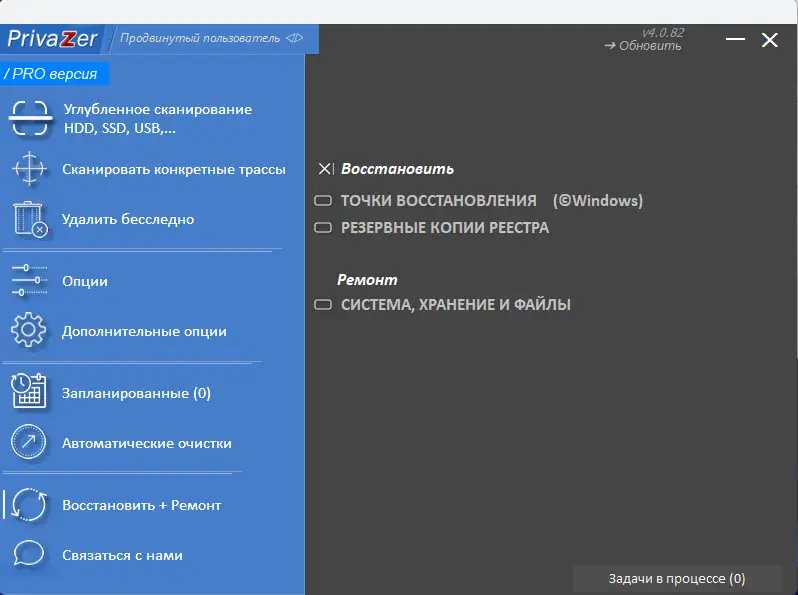Click the calendar clock scheduled icon
Viewport: 798px width, 595px height.
coord(29,391)
